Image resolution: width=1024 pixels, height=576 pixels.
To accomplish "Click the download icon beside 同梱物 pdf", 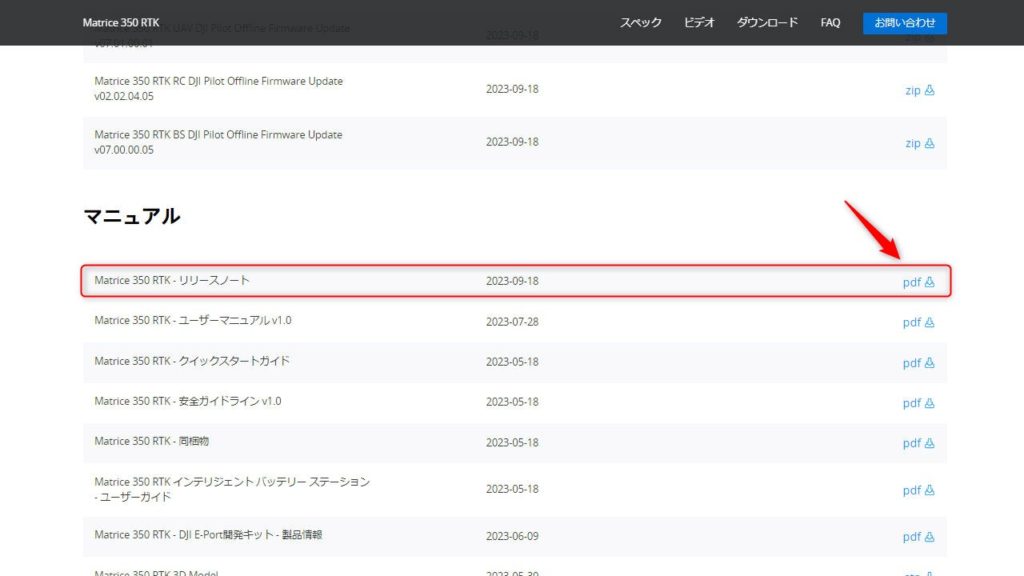I will [932, 443].
